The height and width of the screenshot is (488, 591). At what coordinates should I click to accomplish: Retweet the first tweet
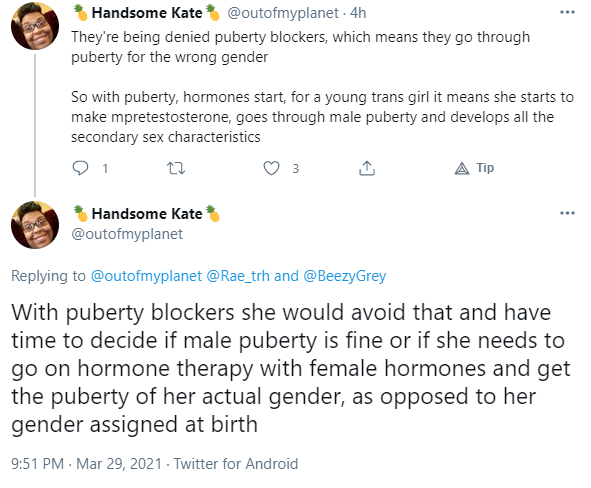click(x=176, y=168)
